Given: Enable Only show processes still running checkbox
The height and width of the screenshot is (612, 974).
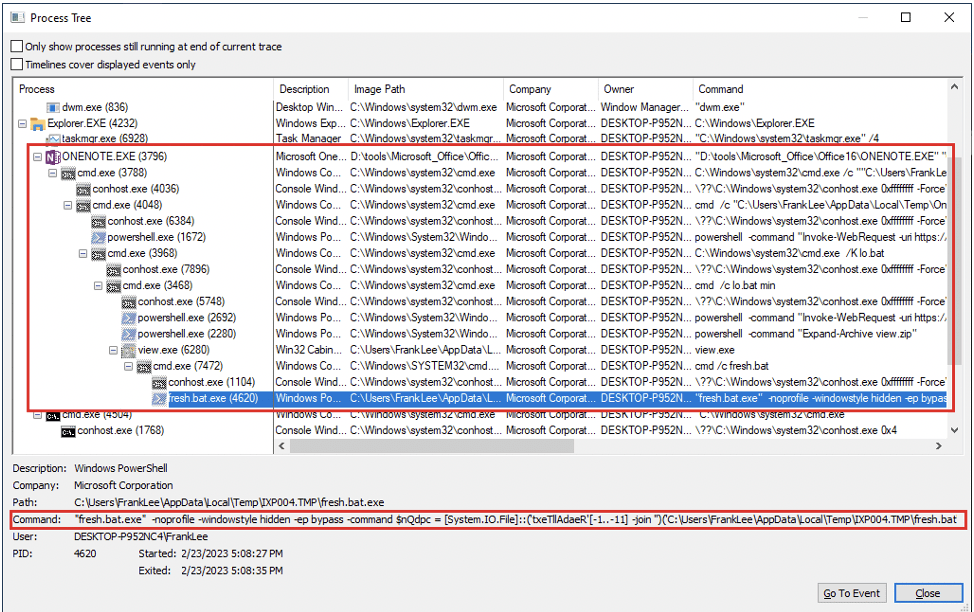Looking at the screenshot, I should [x=17, y=46].
